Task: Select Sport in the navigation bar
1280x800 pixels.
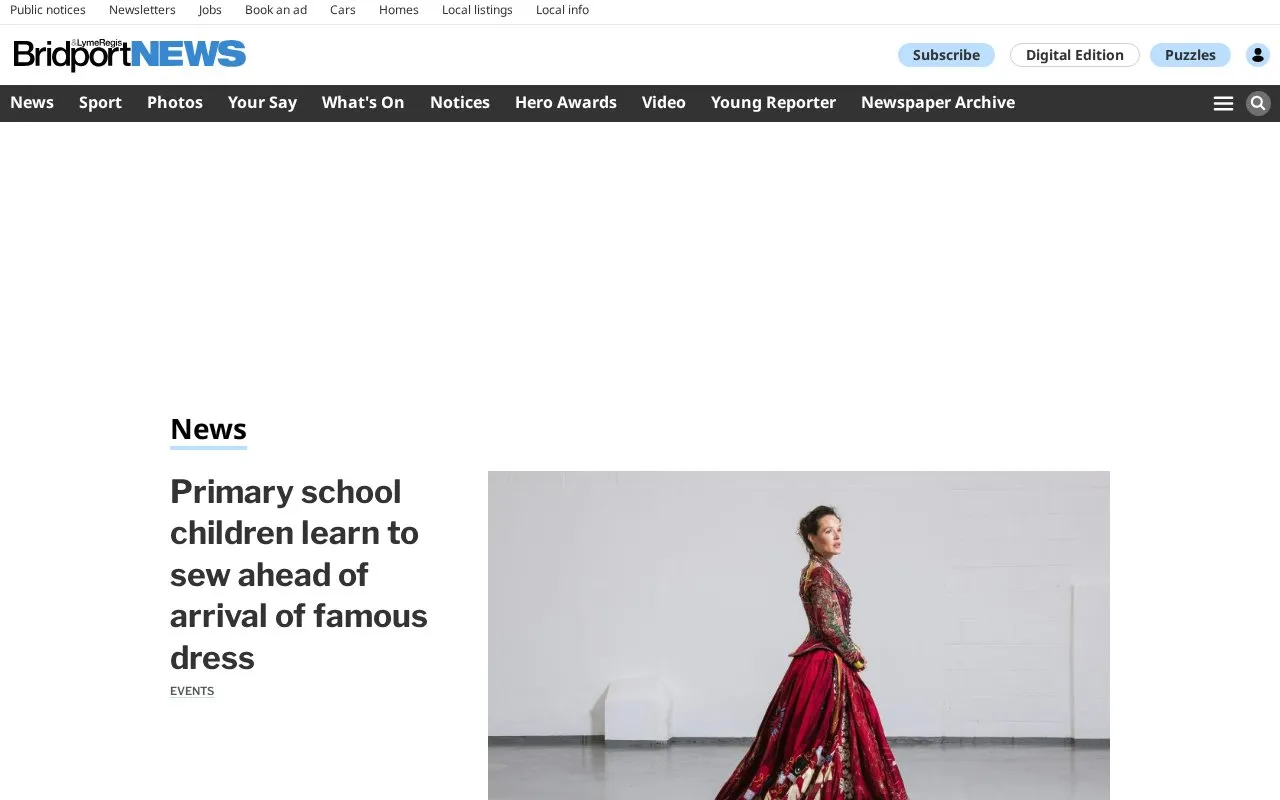Action: tap(100, 102)
